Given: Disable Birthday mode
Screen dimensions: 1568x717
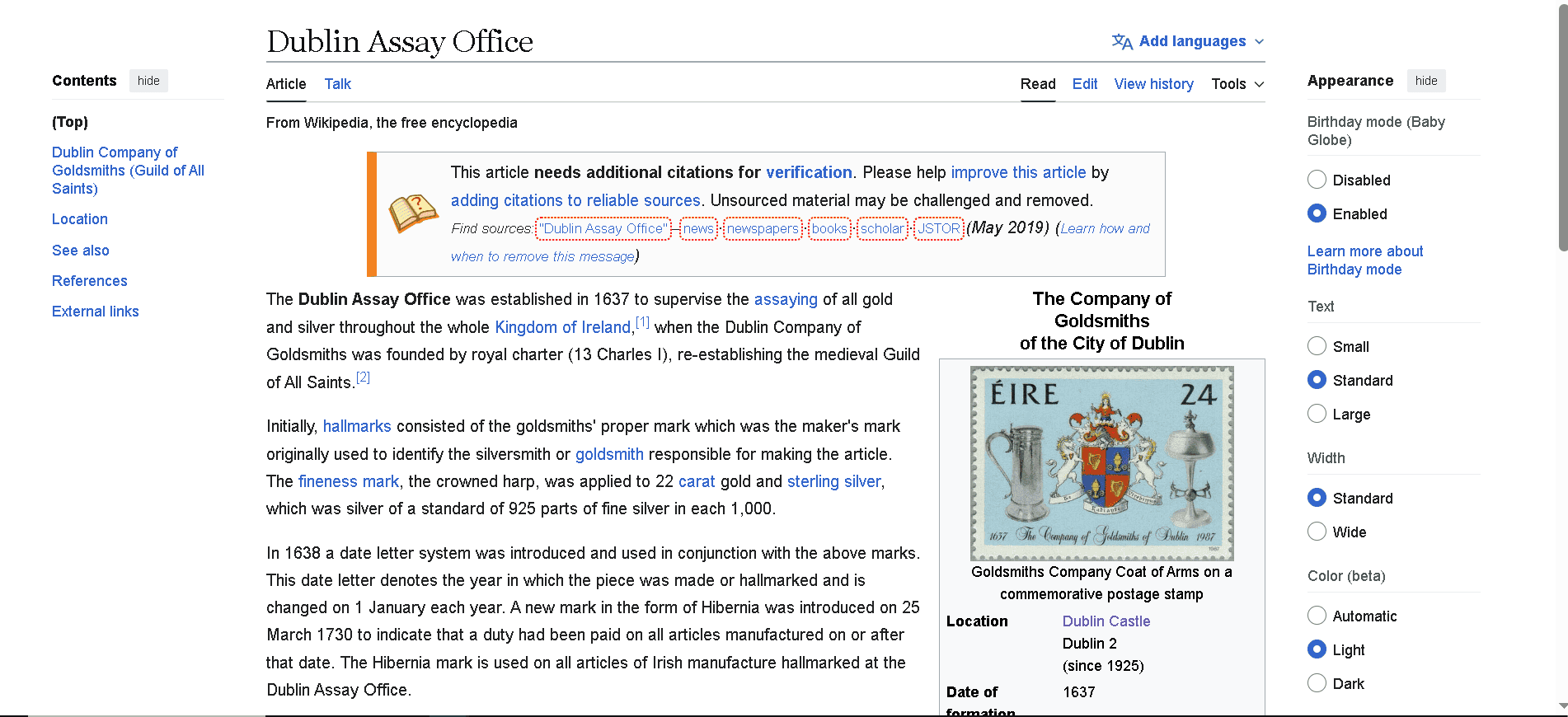Looking at the screenshot, I should tap(1317, 180).
